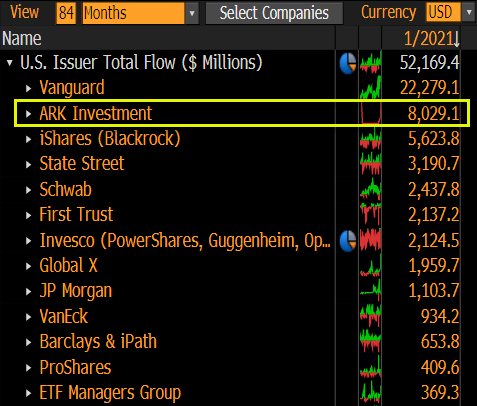The image size is (477, 406).
Task: Expand the JP Morgan row
Action: pyautogui.click(x=29, y=292)
